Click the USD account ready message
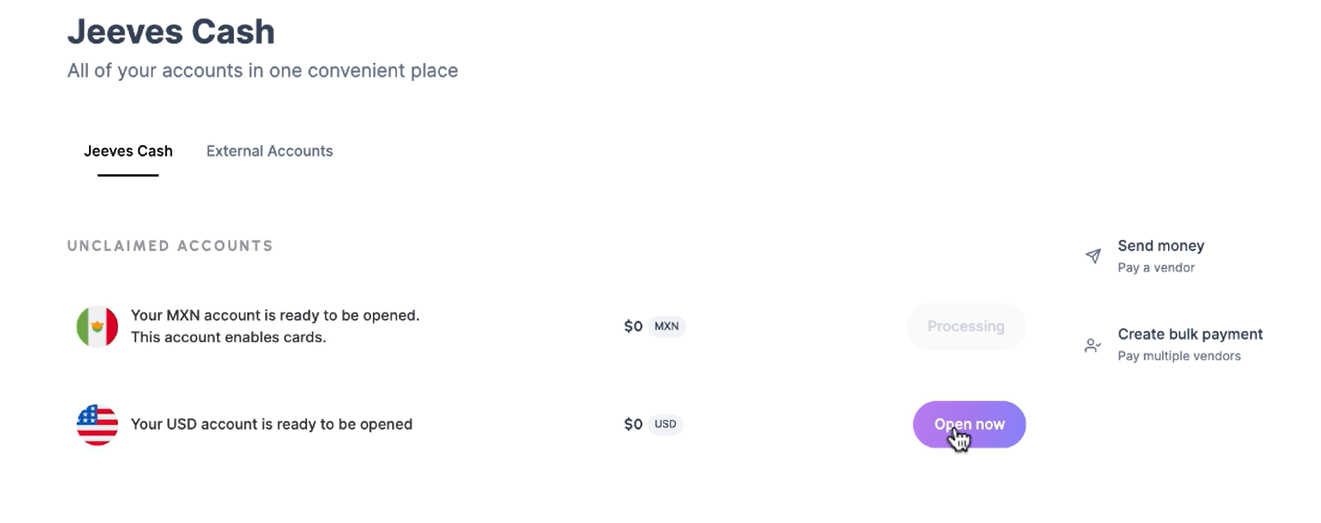The width and height of the screenshot is (1321, 523). (272, 424)
